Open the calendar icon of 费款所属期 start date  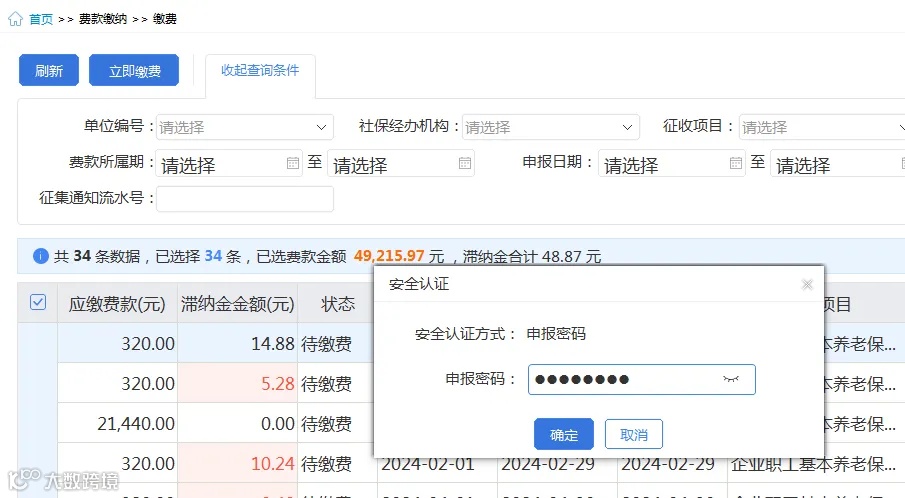click(293, 163)
